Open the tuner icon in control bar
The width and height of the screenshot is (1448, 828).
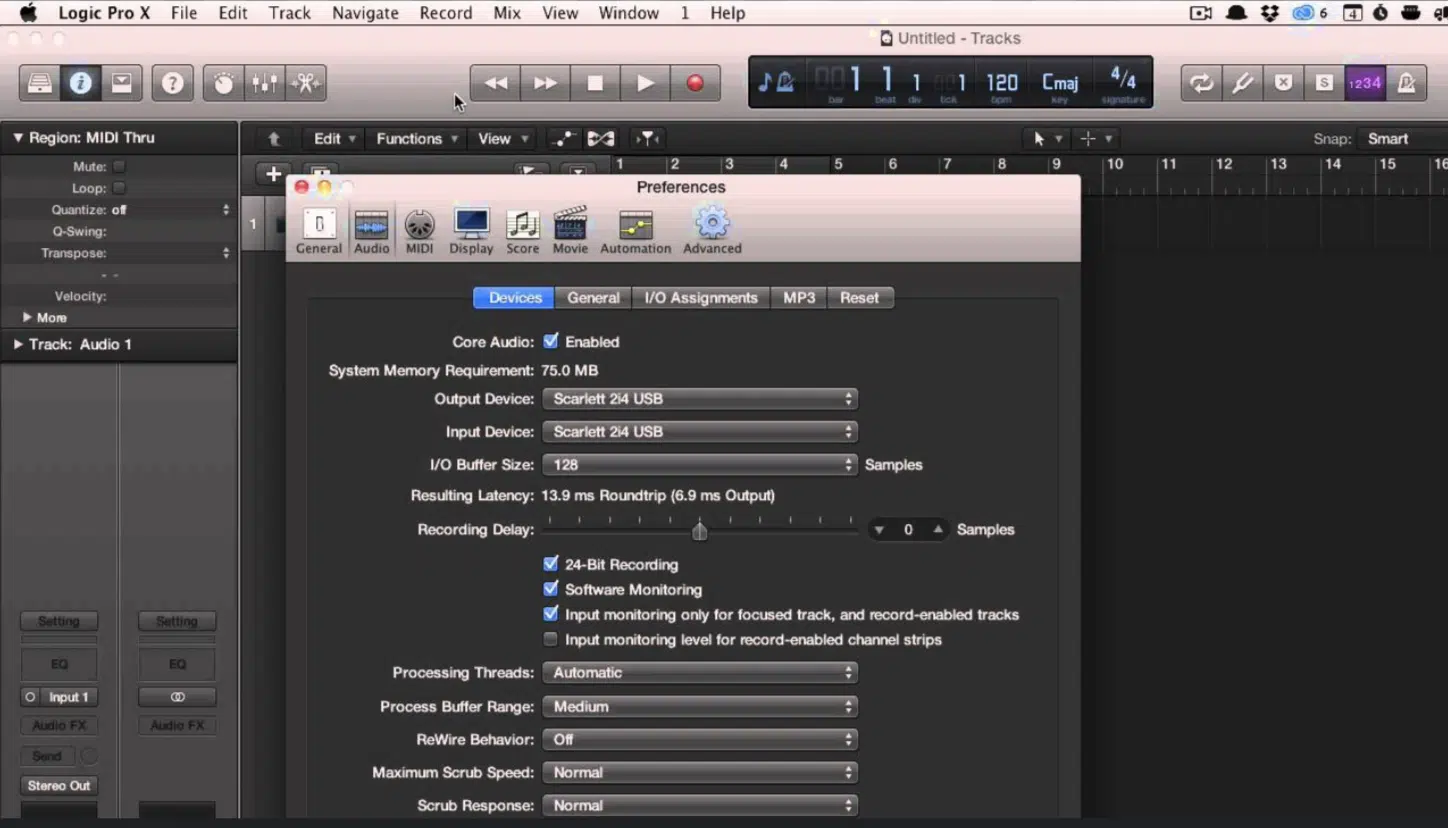1242,83
